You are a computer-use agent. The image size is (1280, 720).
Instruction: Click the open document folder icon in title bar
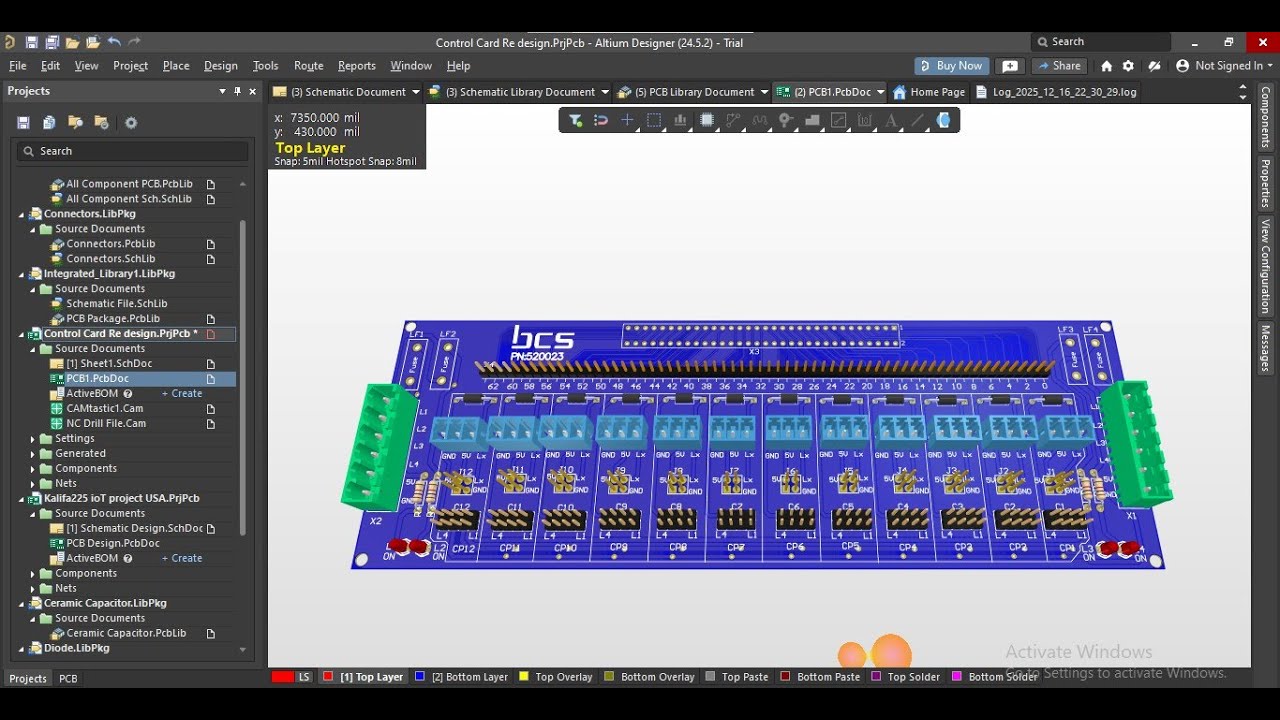(72, 42)
